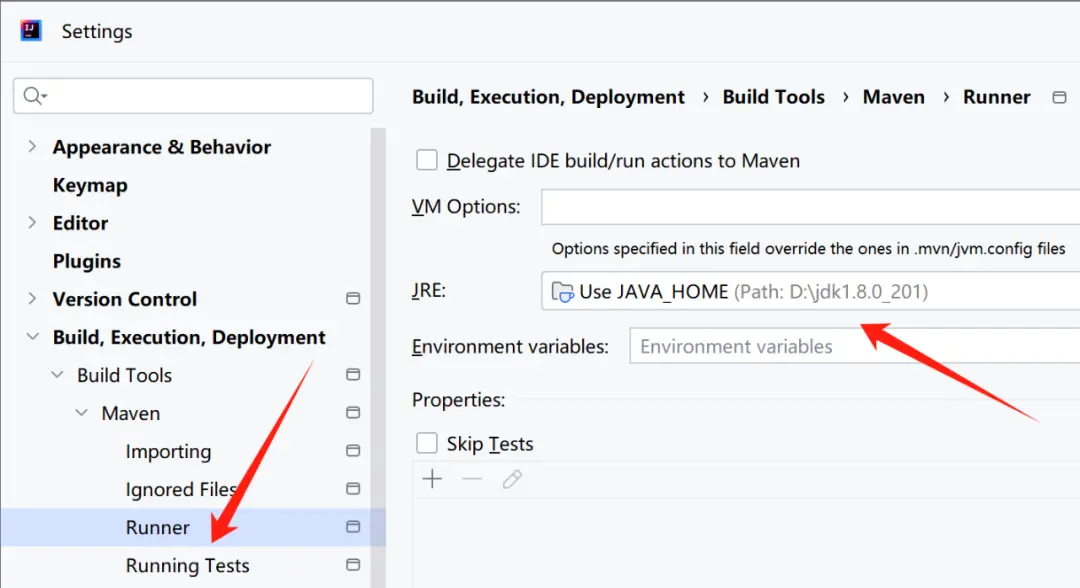Click the search magnifier icon
The image size is (1080, 588).
[x=34, y=96]
